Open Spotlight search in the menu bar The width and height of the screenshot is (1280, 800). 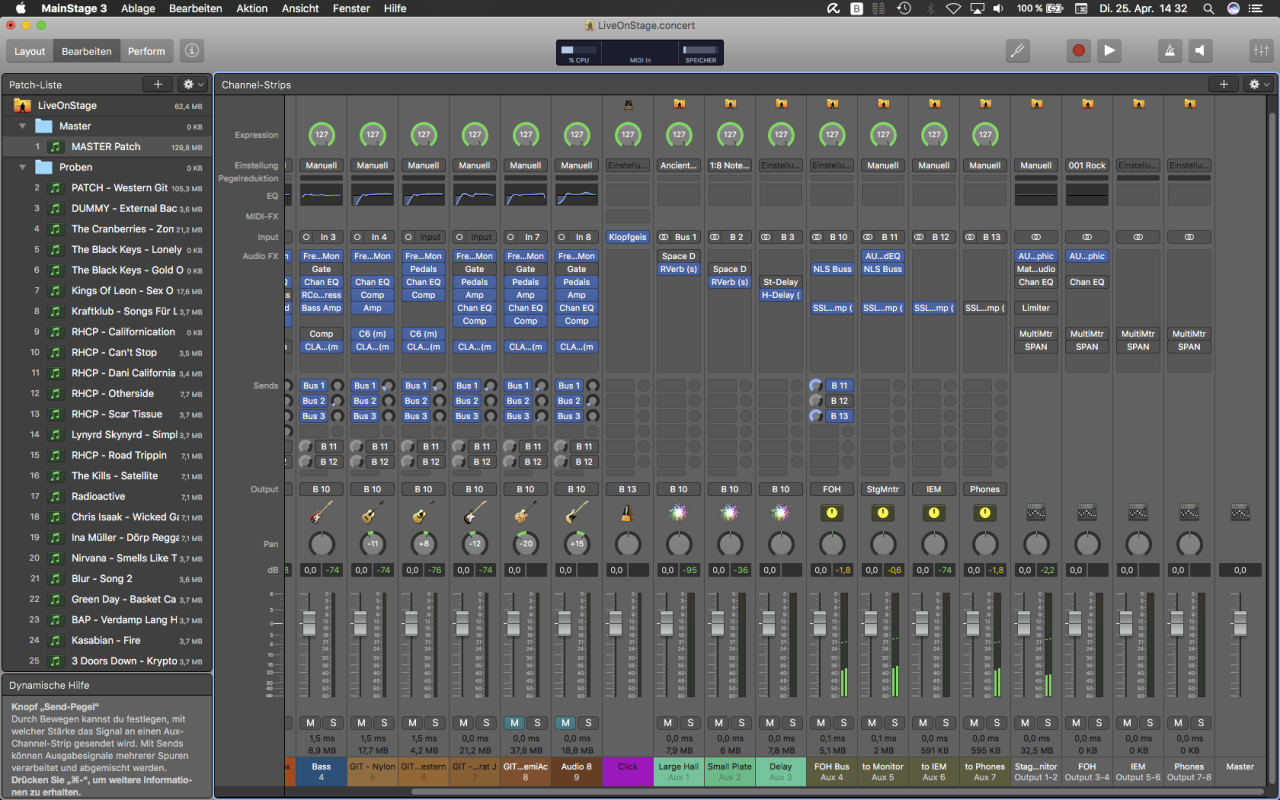(x=1208, y=8)
